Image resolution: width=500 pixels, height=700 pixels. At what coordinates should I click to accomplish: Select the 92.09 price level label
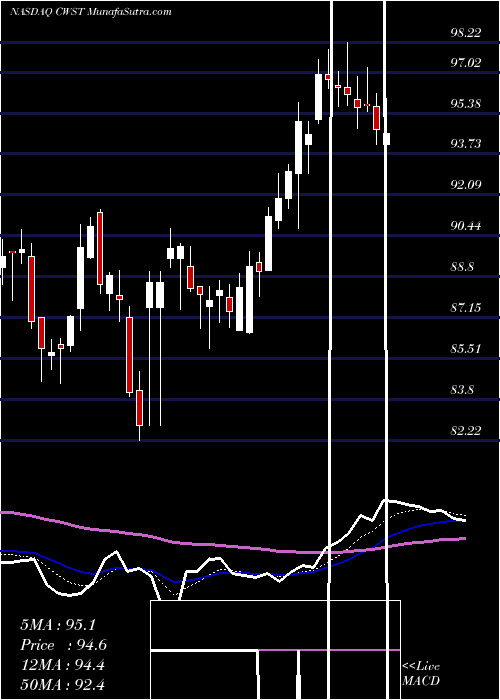click(x=467, y=184)
